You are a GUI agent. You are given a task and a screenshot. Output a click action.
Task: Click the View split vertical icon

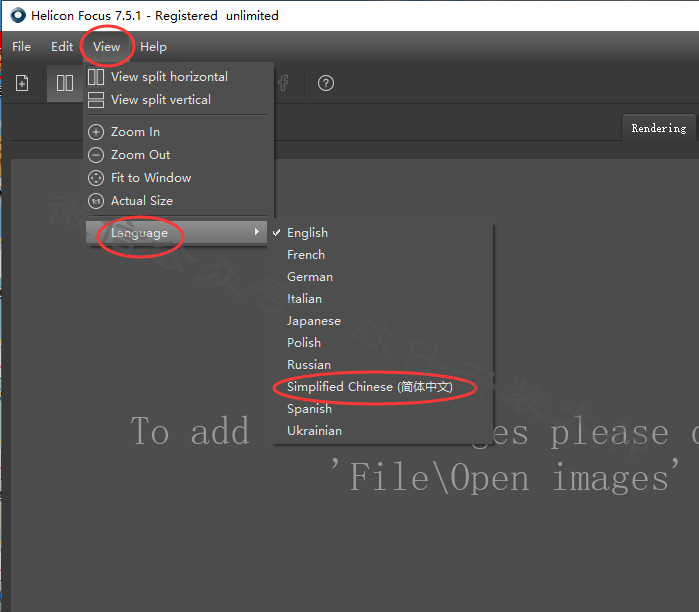point(96,100)
